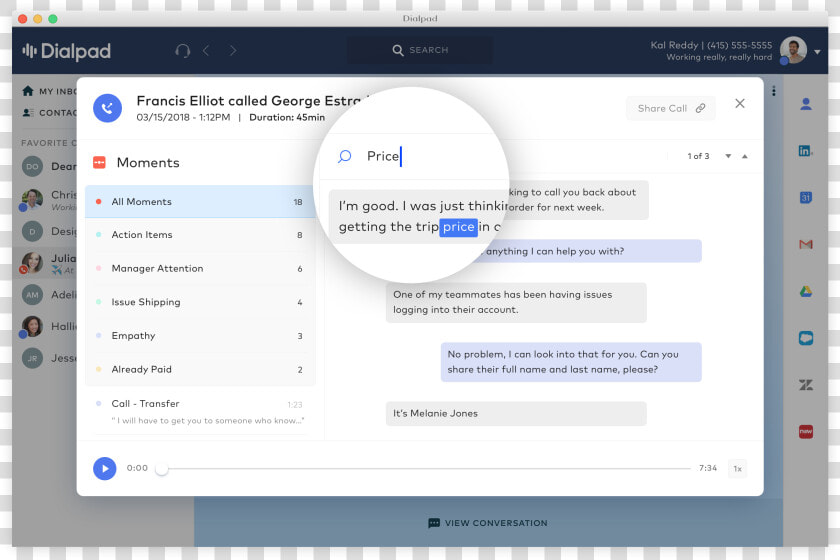This screenshot has height=560, width=840.
Task: Click the search magnifier in header
Action: click(398, 50)
